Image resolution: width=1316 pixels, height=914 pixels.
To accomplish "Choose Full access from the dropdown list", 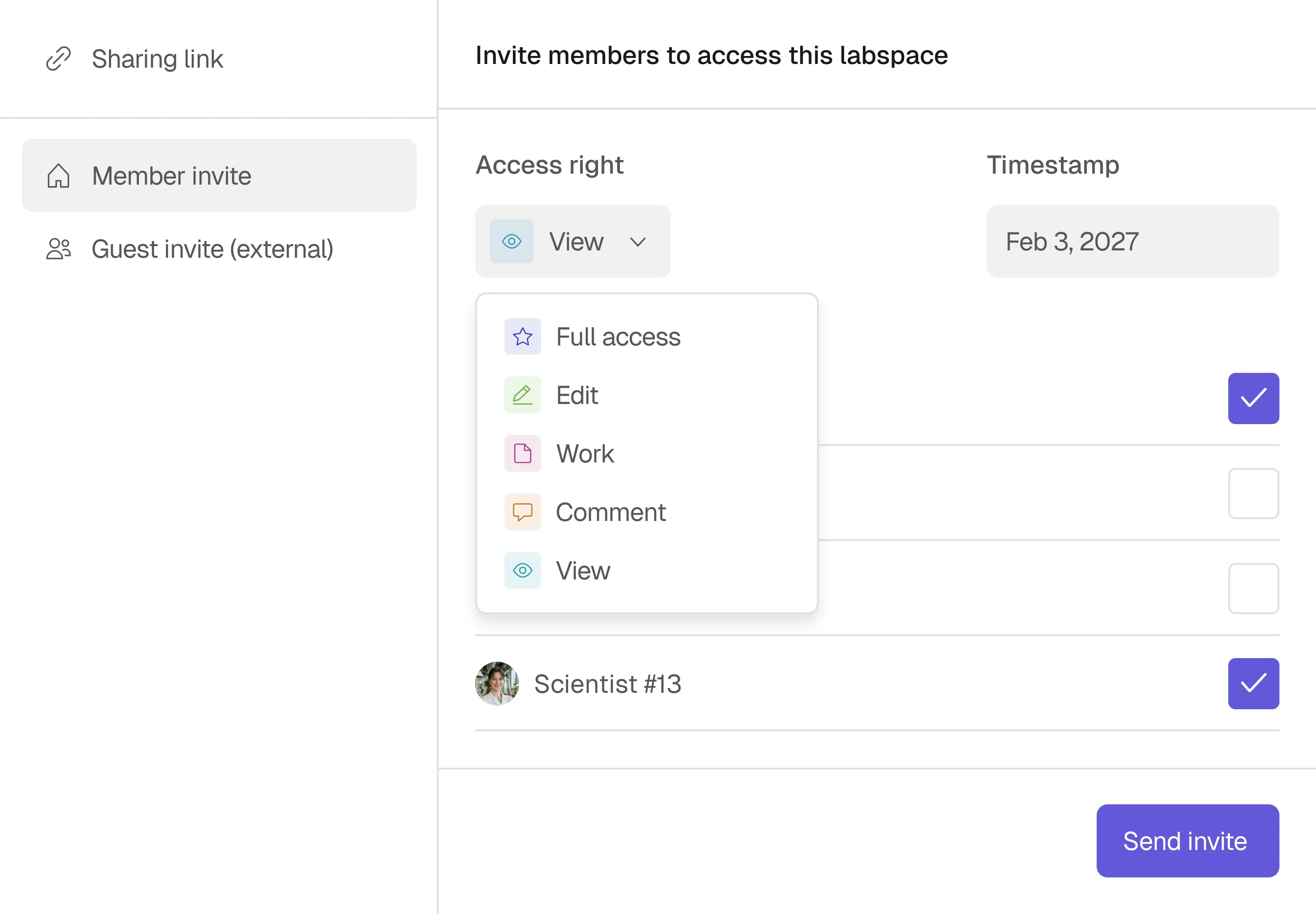I will [647, 336].
